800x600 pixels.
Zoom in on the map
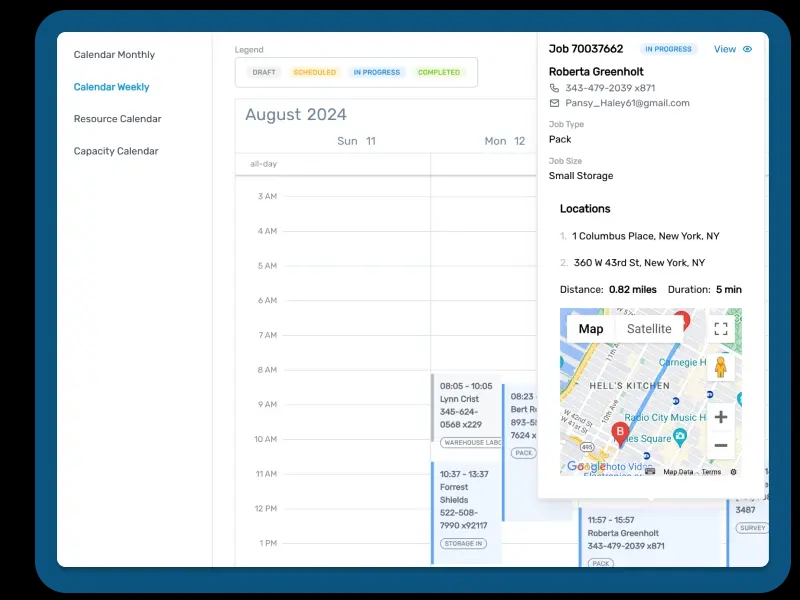[720, 417]
